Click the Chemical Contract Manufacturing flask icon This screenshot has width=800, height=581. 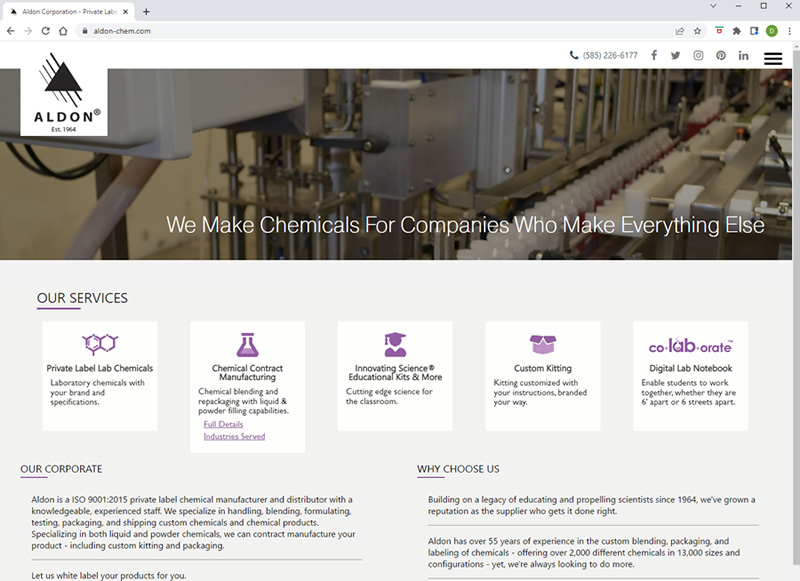[x=247, y=345]
